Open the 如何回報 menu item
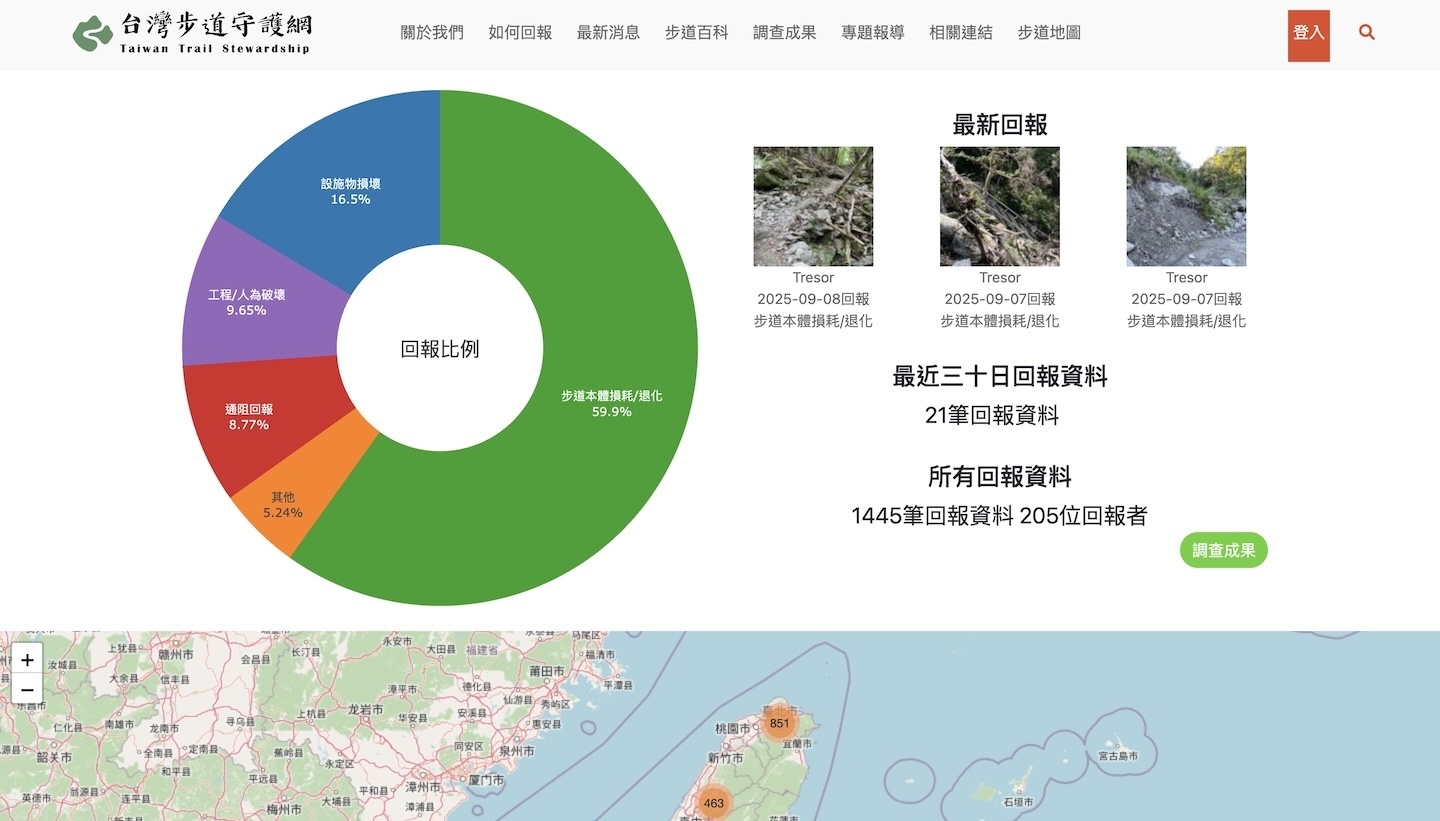1440x821 pixels. [520, 32]
